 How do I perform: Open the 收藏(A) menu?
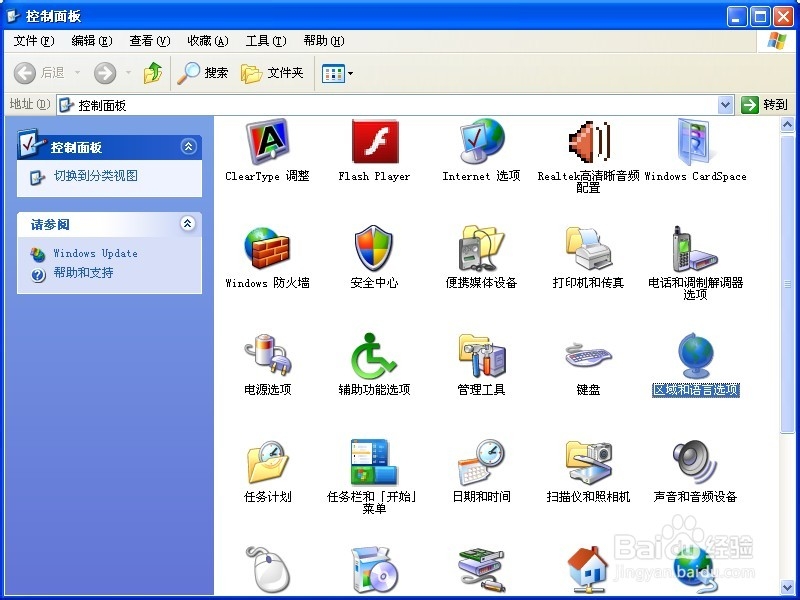208,41
